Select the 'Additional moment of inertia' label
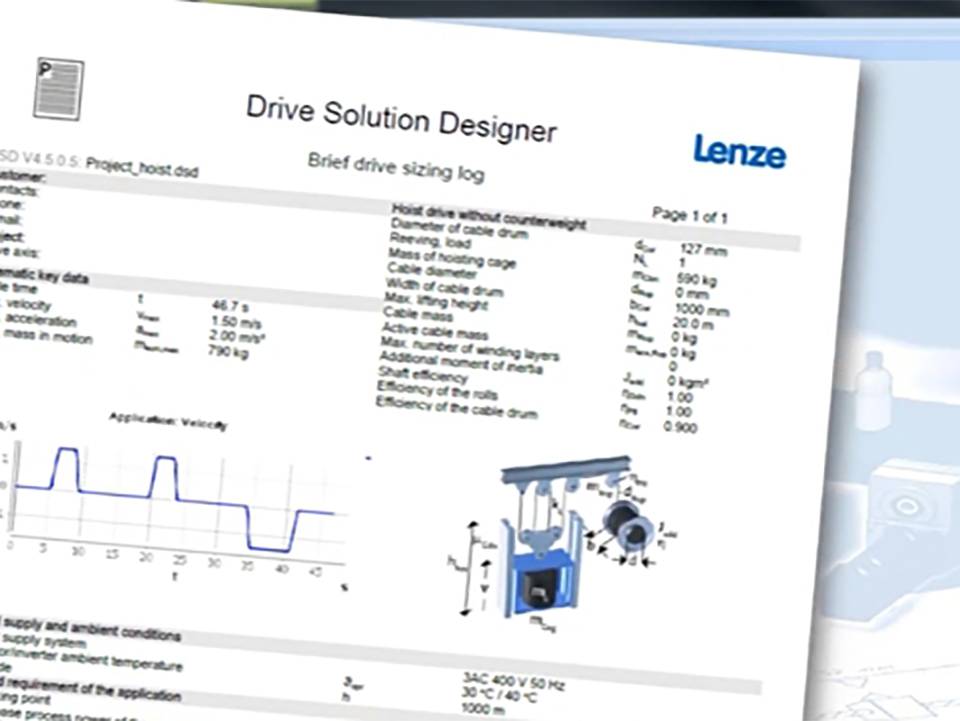The height and width of the screenshot is (721, 960). pos(460,361)
